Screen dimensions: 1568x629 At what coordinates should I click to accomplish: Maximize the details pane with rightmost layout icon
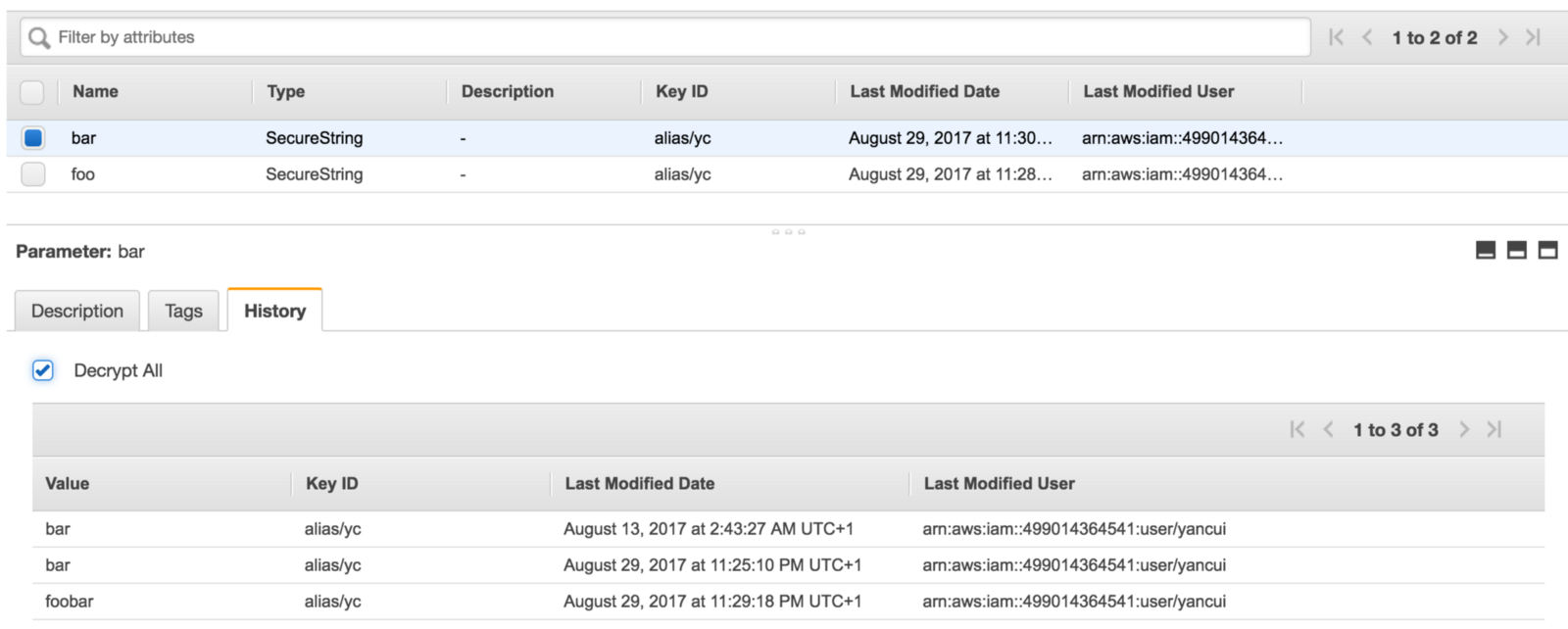(x=1547, y=251)
